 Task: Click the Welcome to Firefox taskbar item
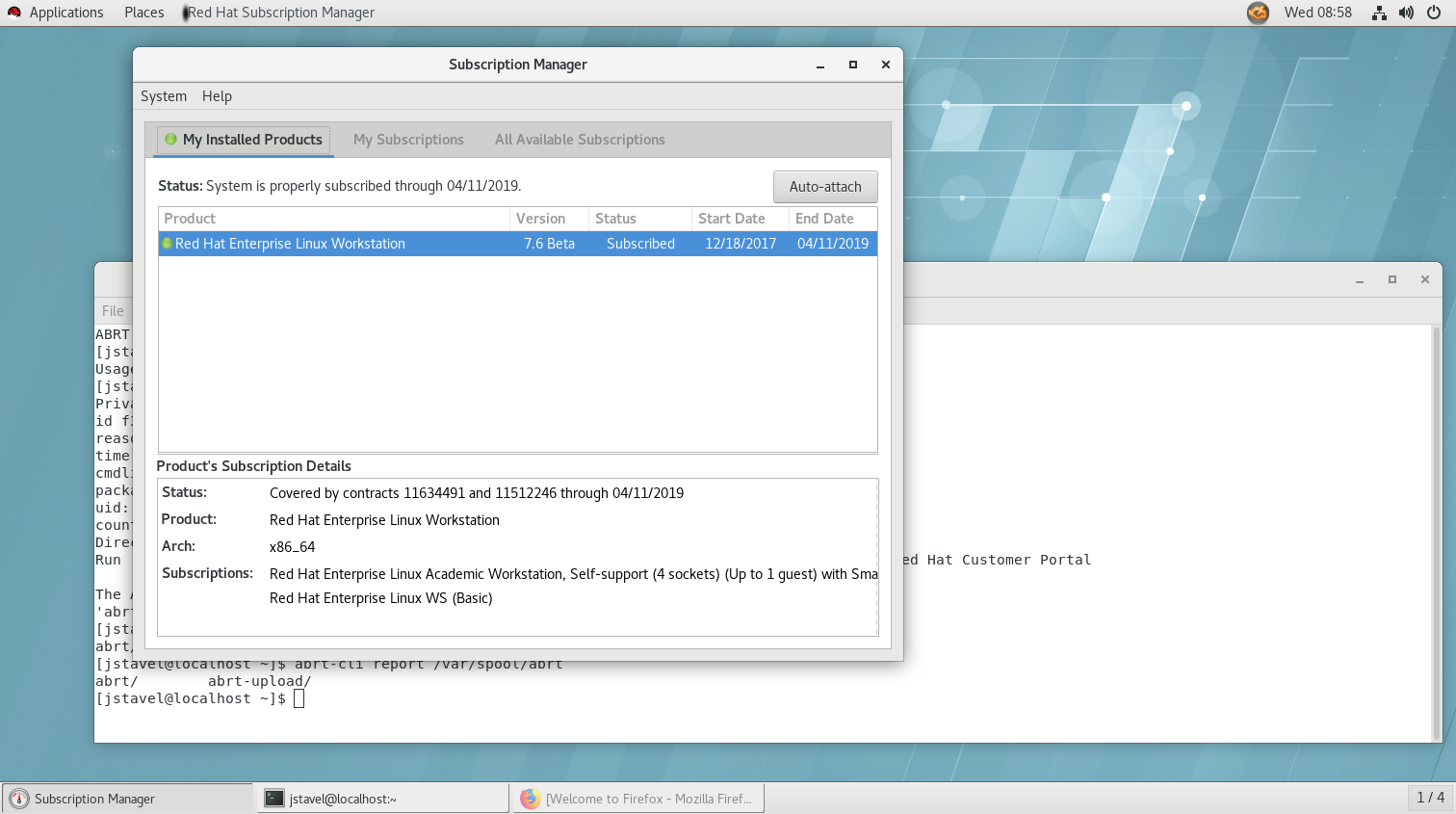coord(639,799)
